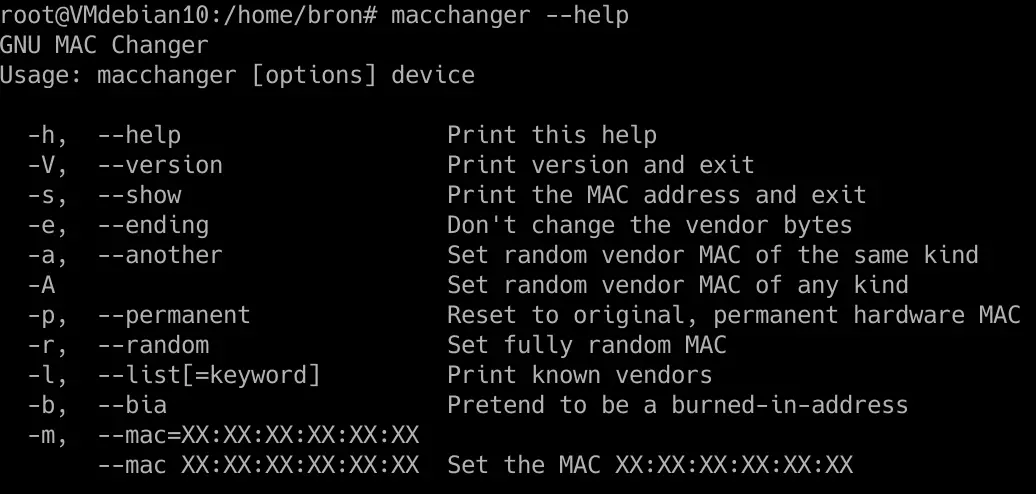
Task: Click the root@VMdebian10 shell prompt
Action: click(x=188, y=15)
